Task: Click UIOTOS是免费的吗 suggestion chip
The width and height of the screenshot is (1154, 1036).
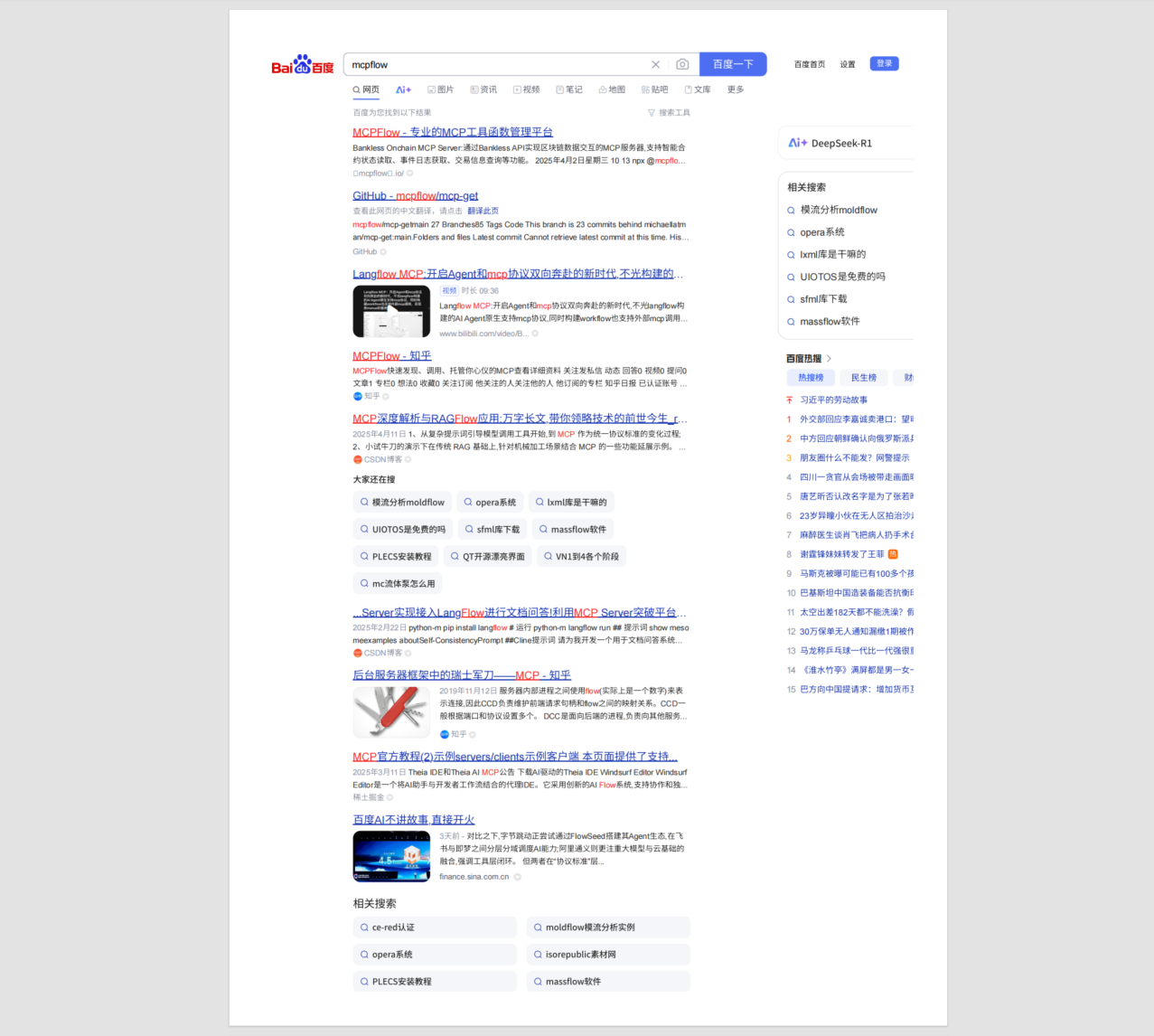Action: [403, 529]
